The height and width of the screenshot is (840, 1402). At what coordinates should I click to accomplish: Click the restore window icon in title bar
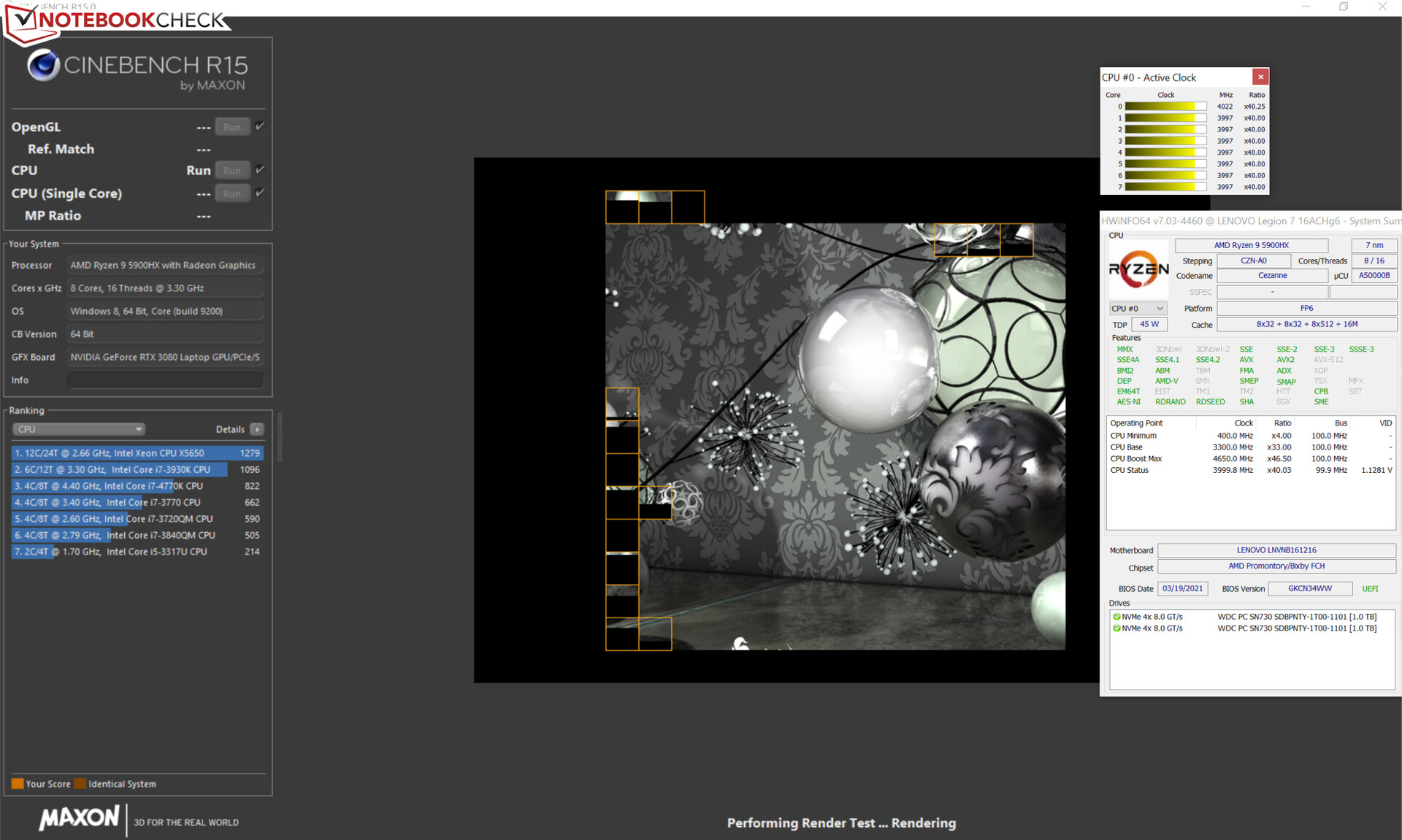click(1344, 7)
